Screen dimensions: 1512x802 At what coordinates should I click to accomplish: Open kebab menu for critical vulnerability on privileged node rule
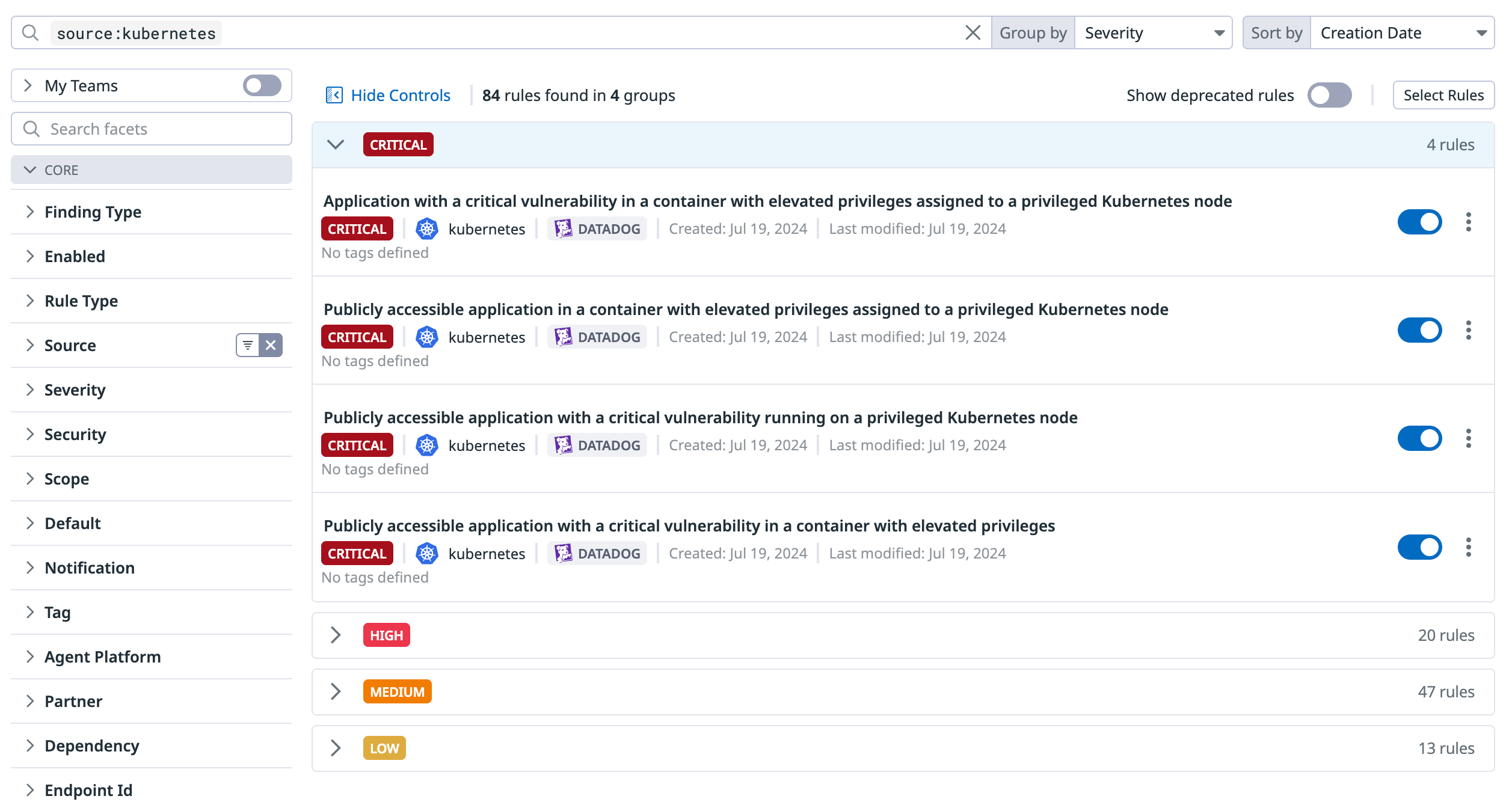[1468, 438]
